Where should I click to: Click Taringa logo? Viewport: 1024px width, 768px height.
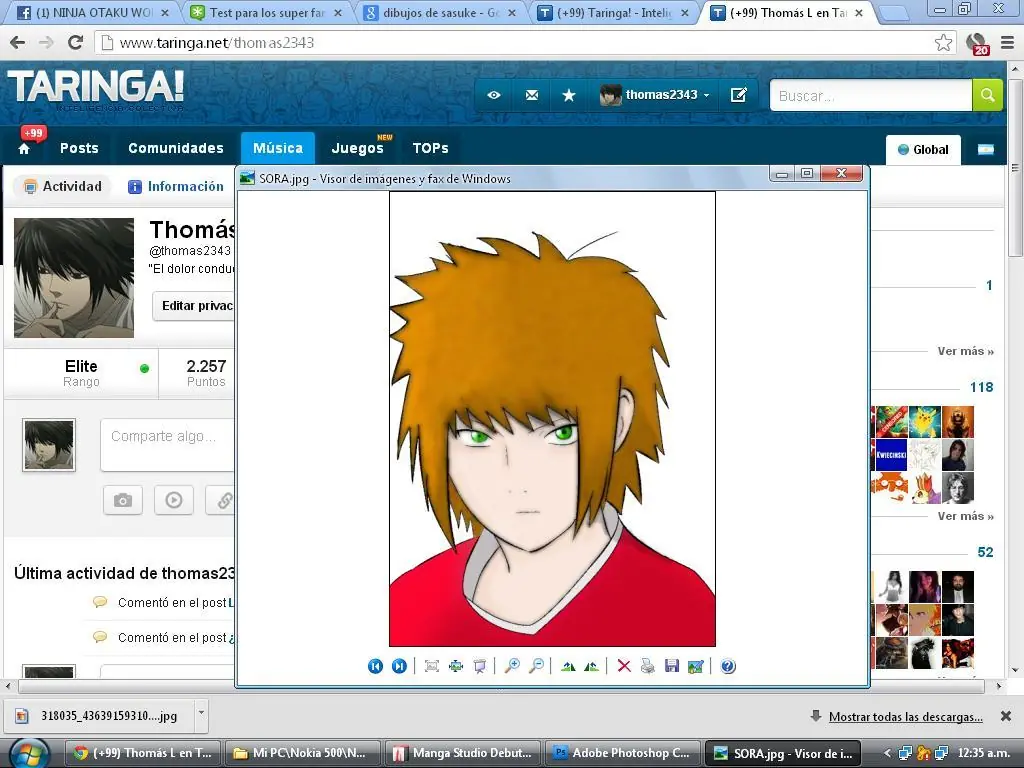click(96, 89)
